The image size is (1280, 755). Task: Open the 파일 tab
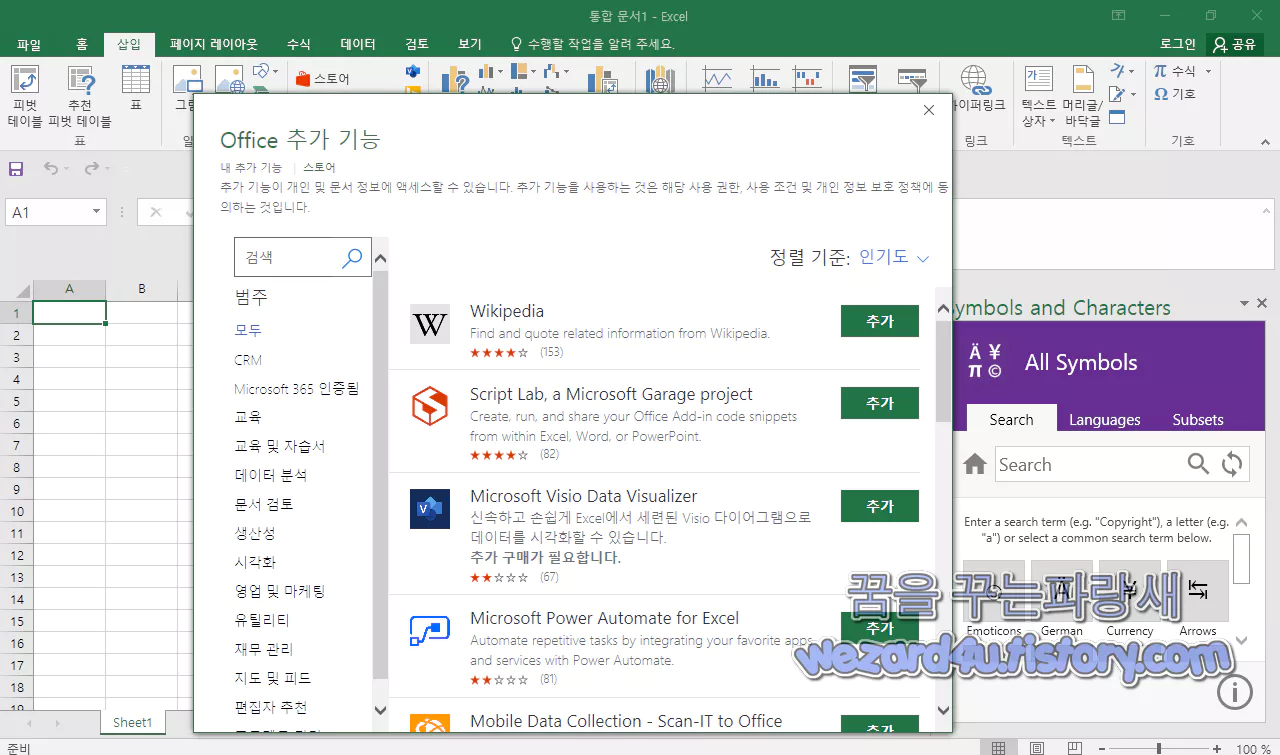tap(29, 44)
